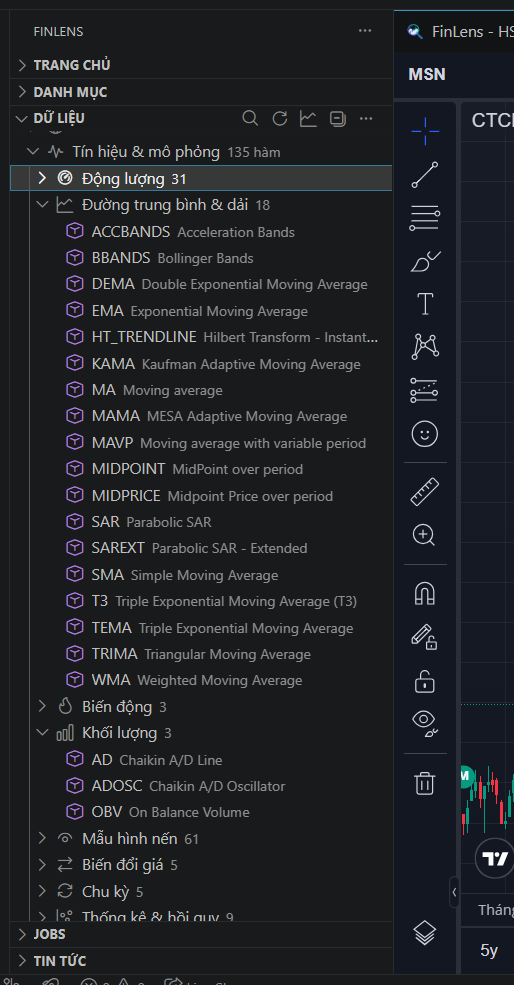Expand the TIN TỨC section

tap(201, 961)
